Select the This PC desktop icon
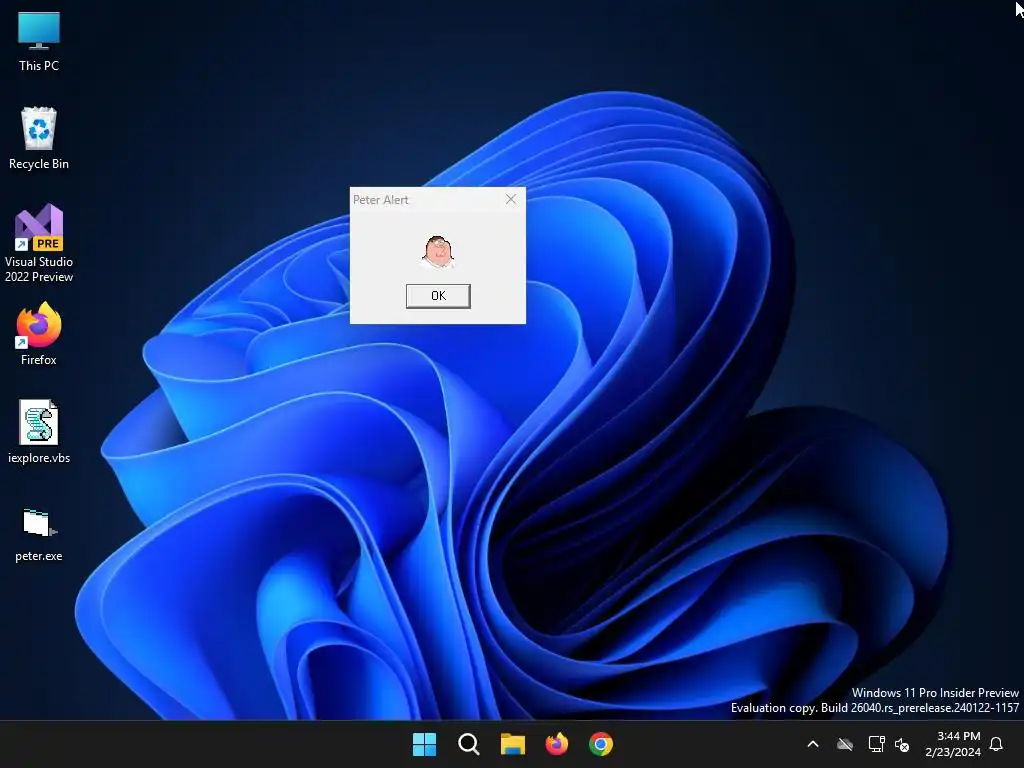This screenshot has width=1024, height=768. [39, 41]
